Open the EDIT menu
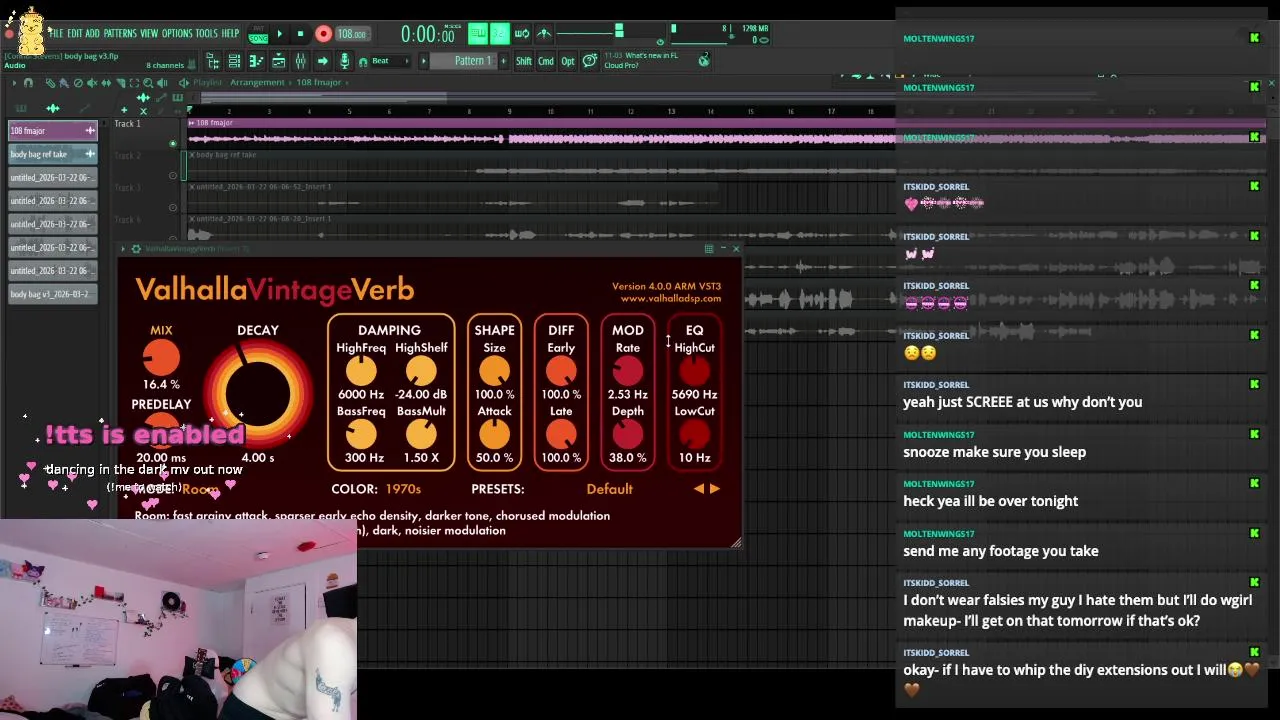This screenshot has width=1280, height=720. [75, 33]
